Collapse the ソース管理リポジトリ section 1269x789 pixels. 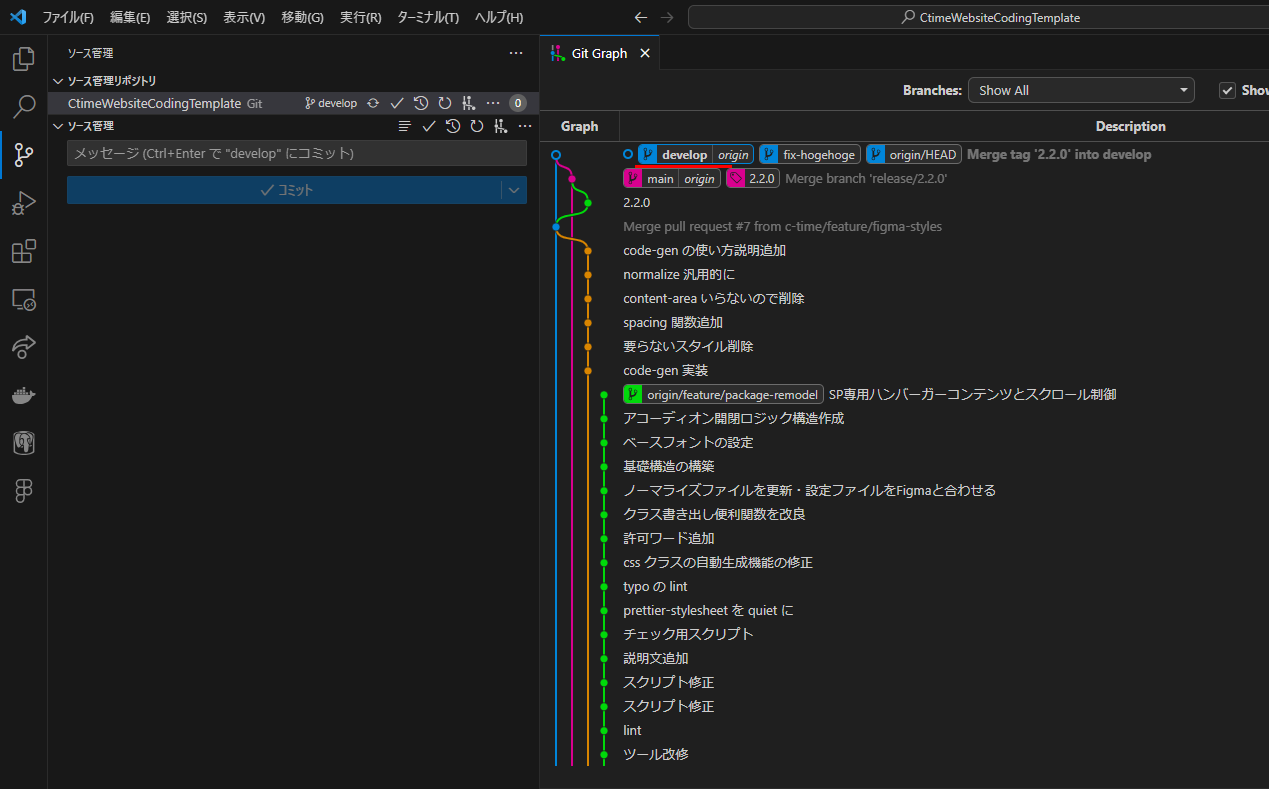click(x=57, y=81)
